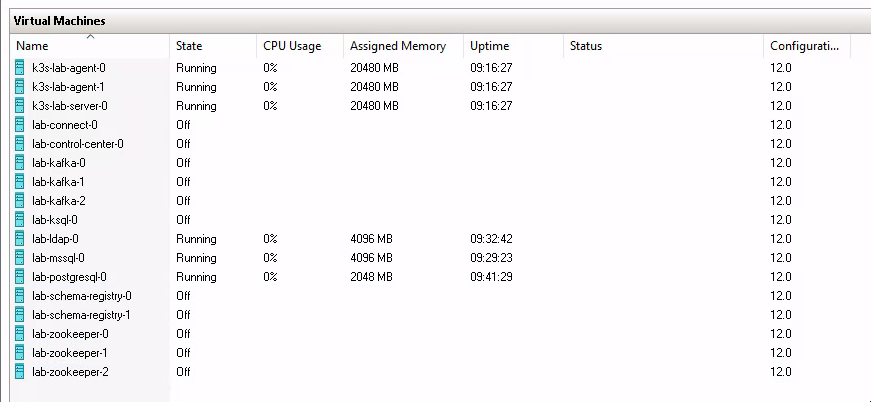Viewport: 871px width, 402px height.
Task: Click the k3s-lab-server-0 VM icon
Action: point(20,106)
